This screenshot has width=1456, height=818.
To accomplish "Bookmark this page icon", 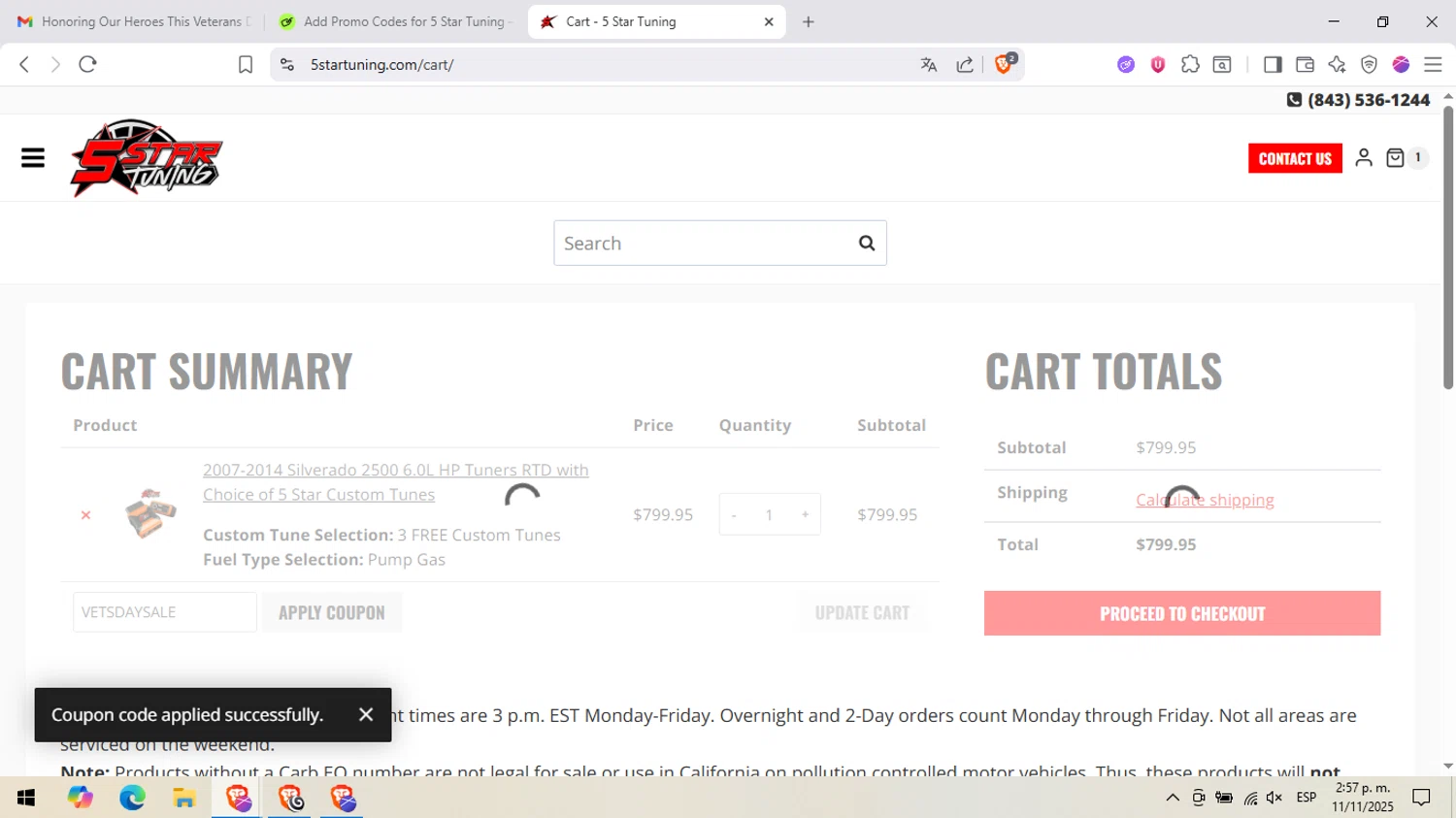I will (246, 64).
